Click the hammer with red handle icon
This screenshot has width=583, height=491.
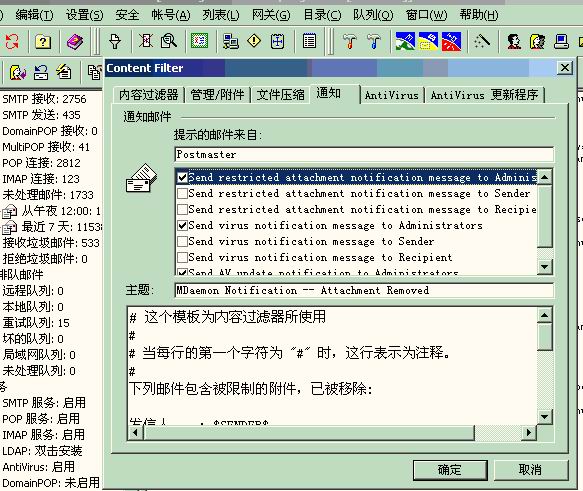coord(350,41)
